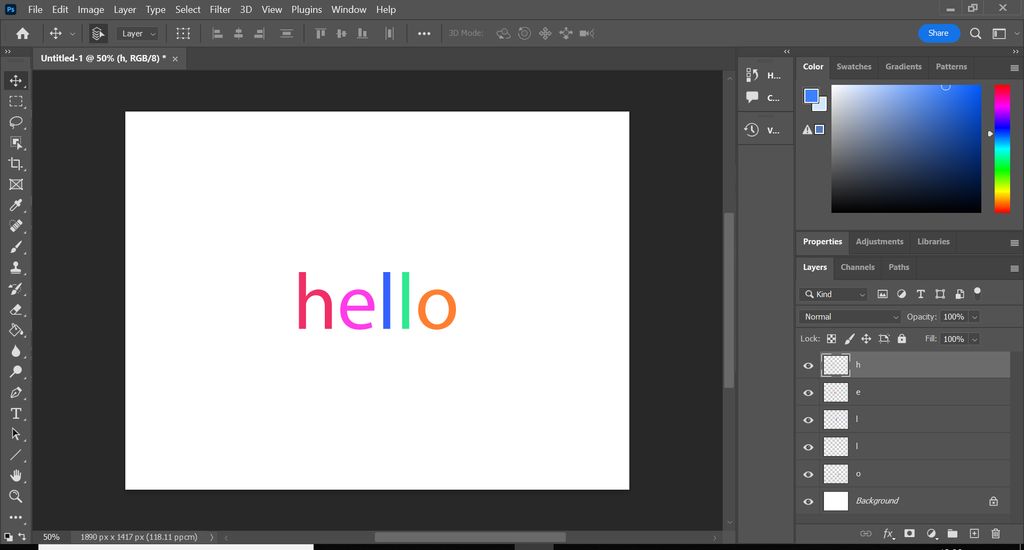Viewport: 1024px width, 550px height.
Task: Toggle visibility of the 'o' layer
Action: (x=808, y=474)
